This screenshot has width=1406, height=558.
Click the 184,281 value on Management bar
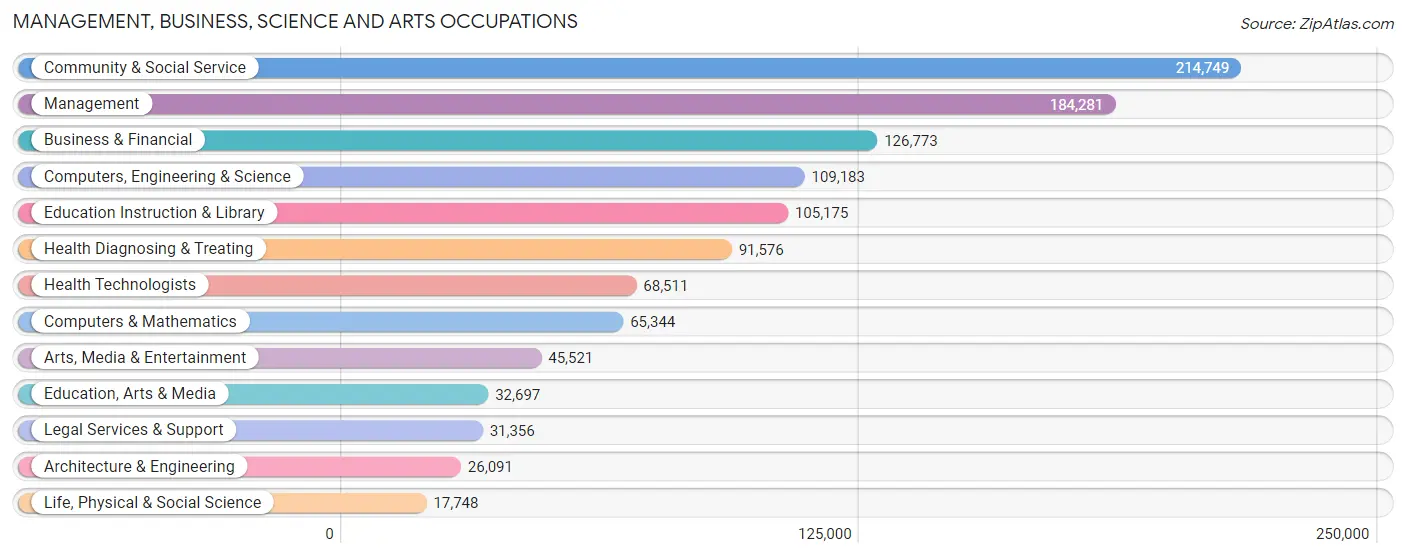tap(1077, 104)
